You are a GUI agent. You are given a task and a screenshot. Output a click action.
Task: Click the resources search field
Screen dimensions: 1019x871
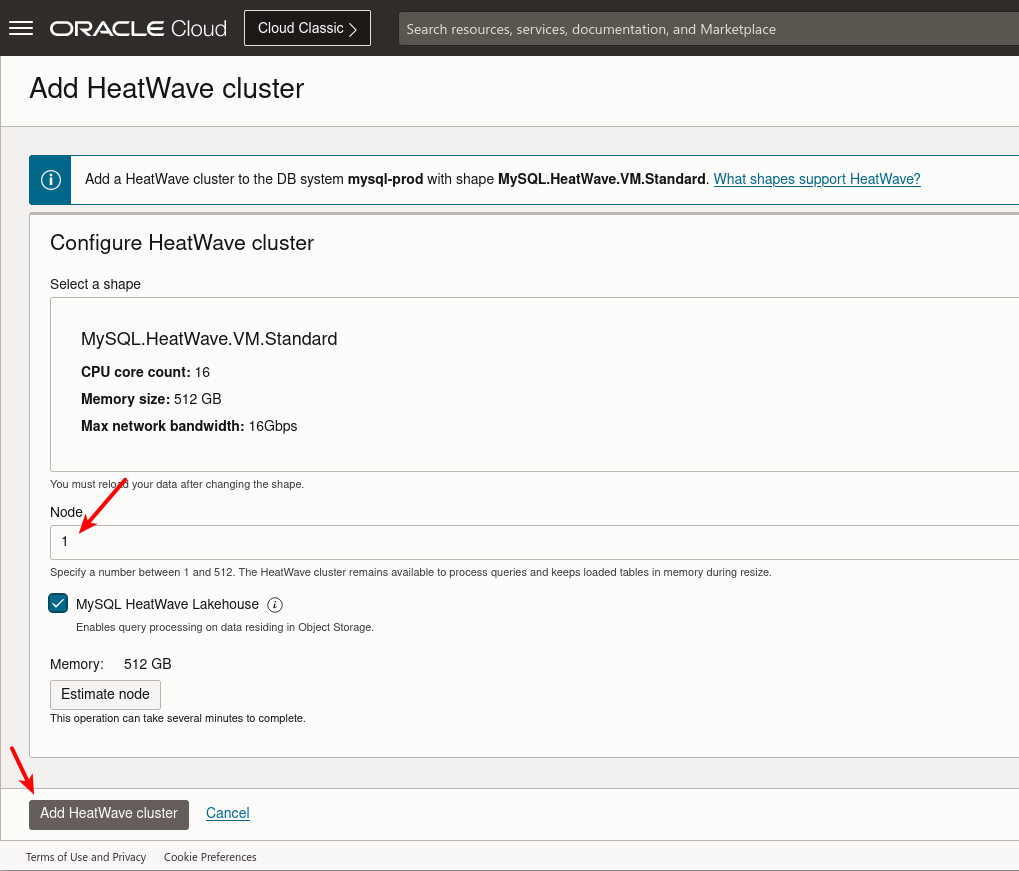pos(708,29)
